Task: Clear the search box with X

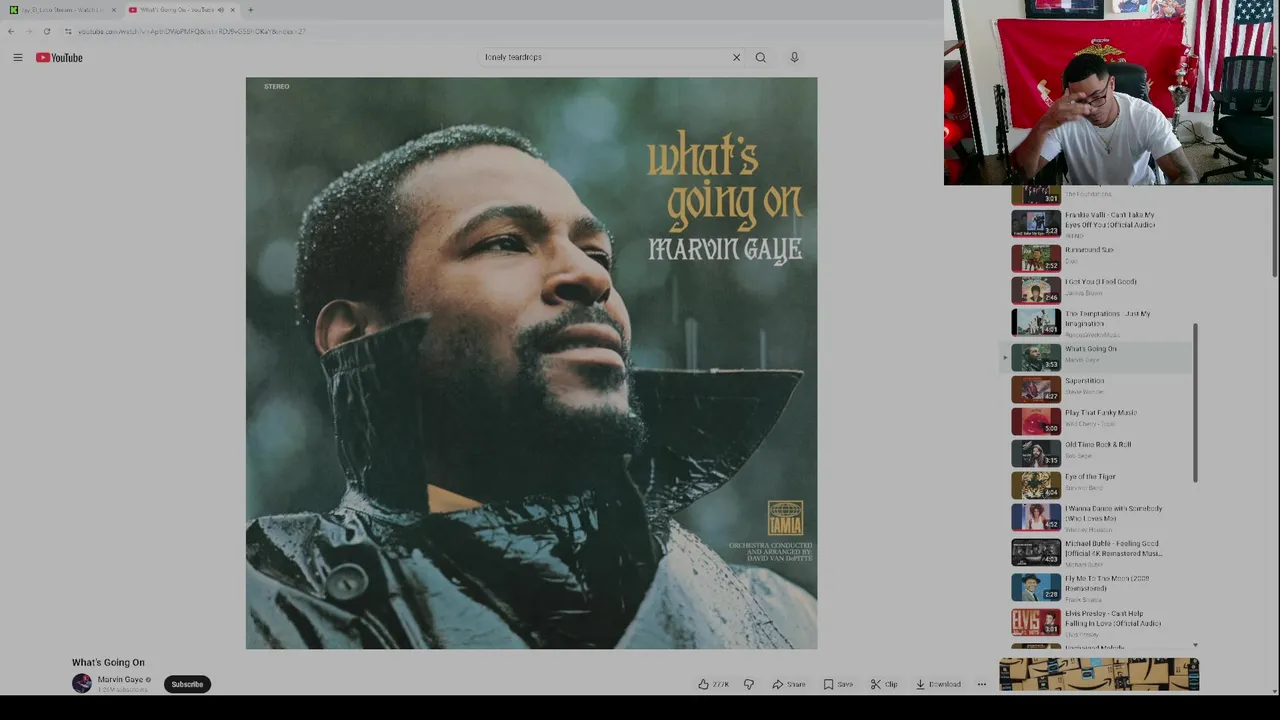Action: 736,57
